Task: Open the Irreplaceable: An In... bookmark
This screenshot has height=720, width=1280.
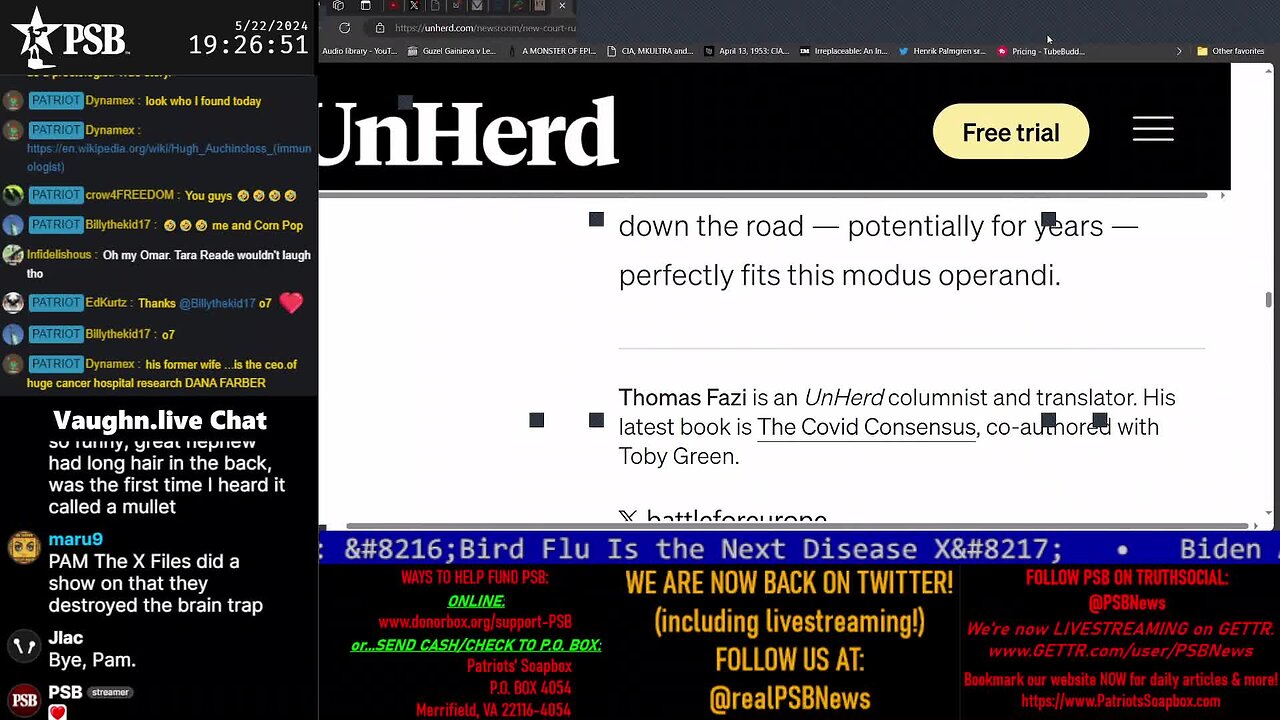Action: pos(843,51)
